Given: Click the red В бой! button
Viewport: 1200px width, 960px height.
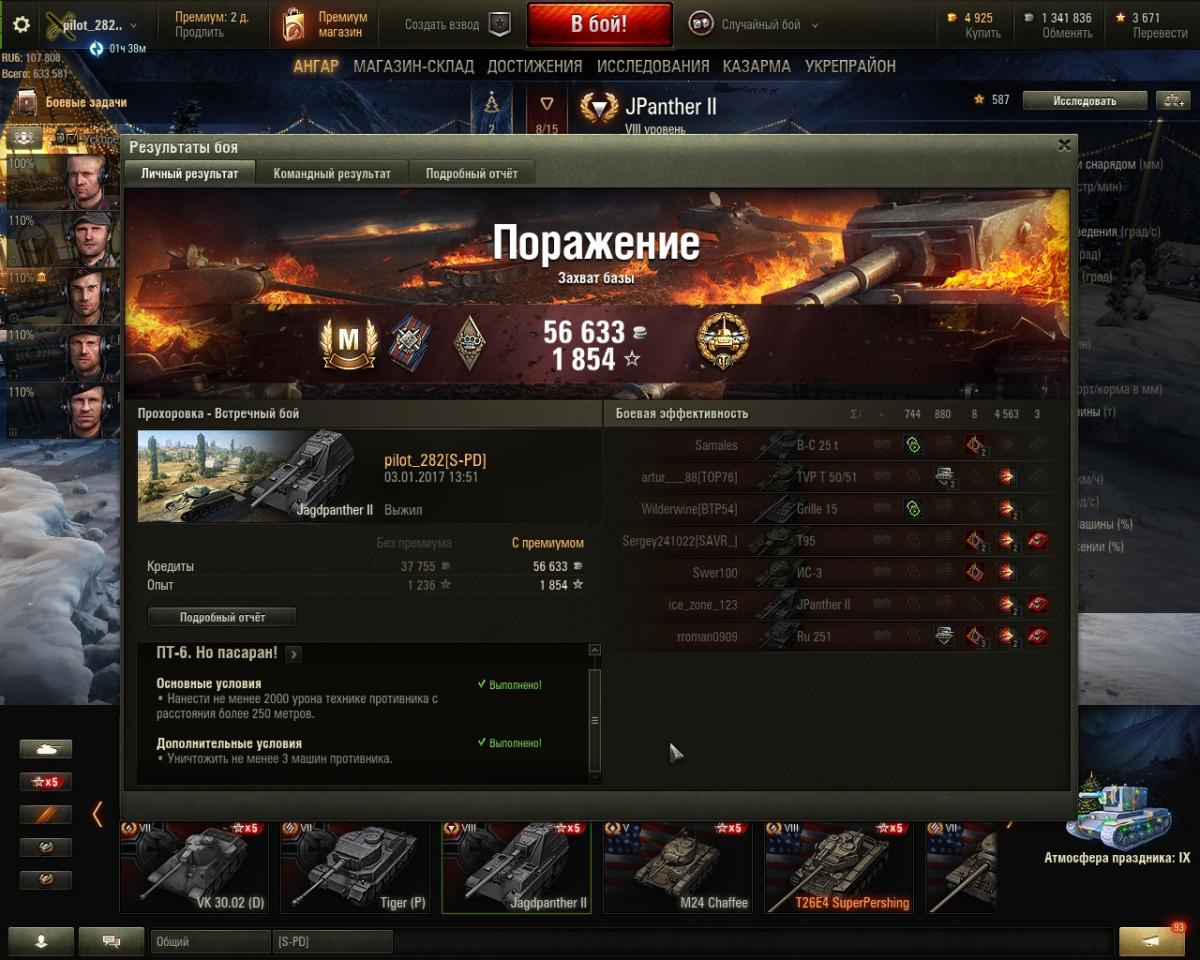Looking at the screenshot, I should pos(599,25).
